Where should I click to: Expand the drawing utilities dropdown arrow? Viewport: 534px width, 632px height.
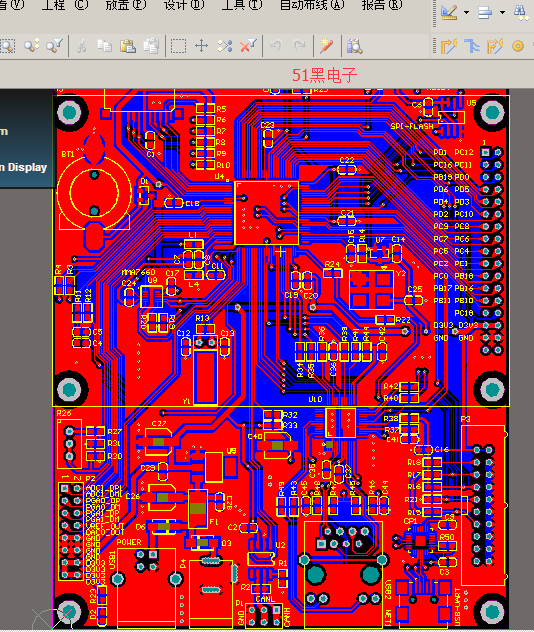coord(466,12)
